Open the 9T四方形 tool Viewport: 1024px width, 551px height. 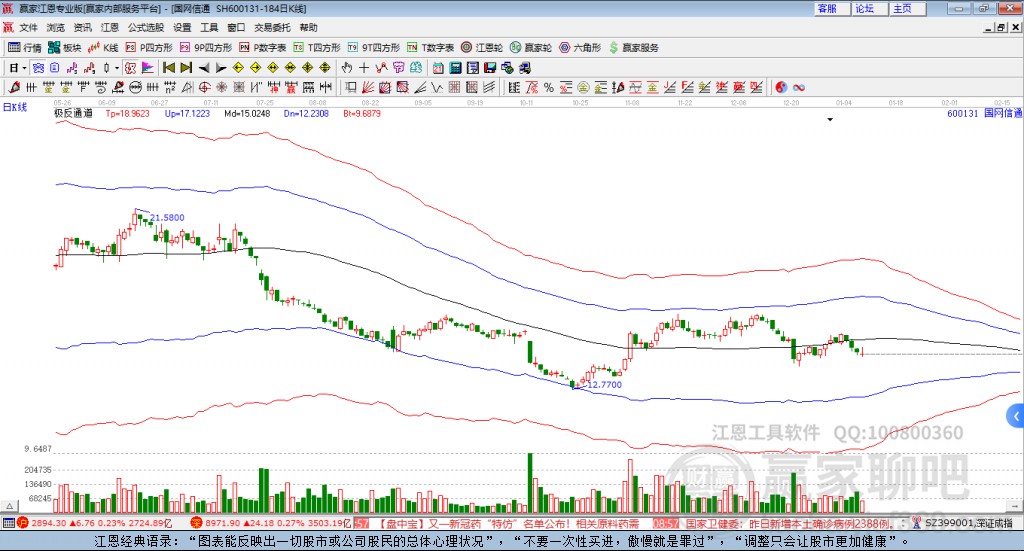tap(374, 48)
